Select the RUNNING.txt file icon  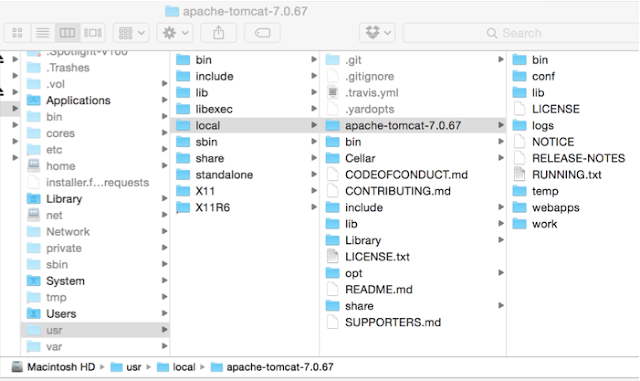519,174
